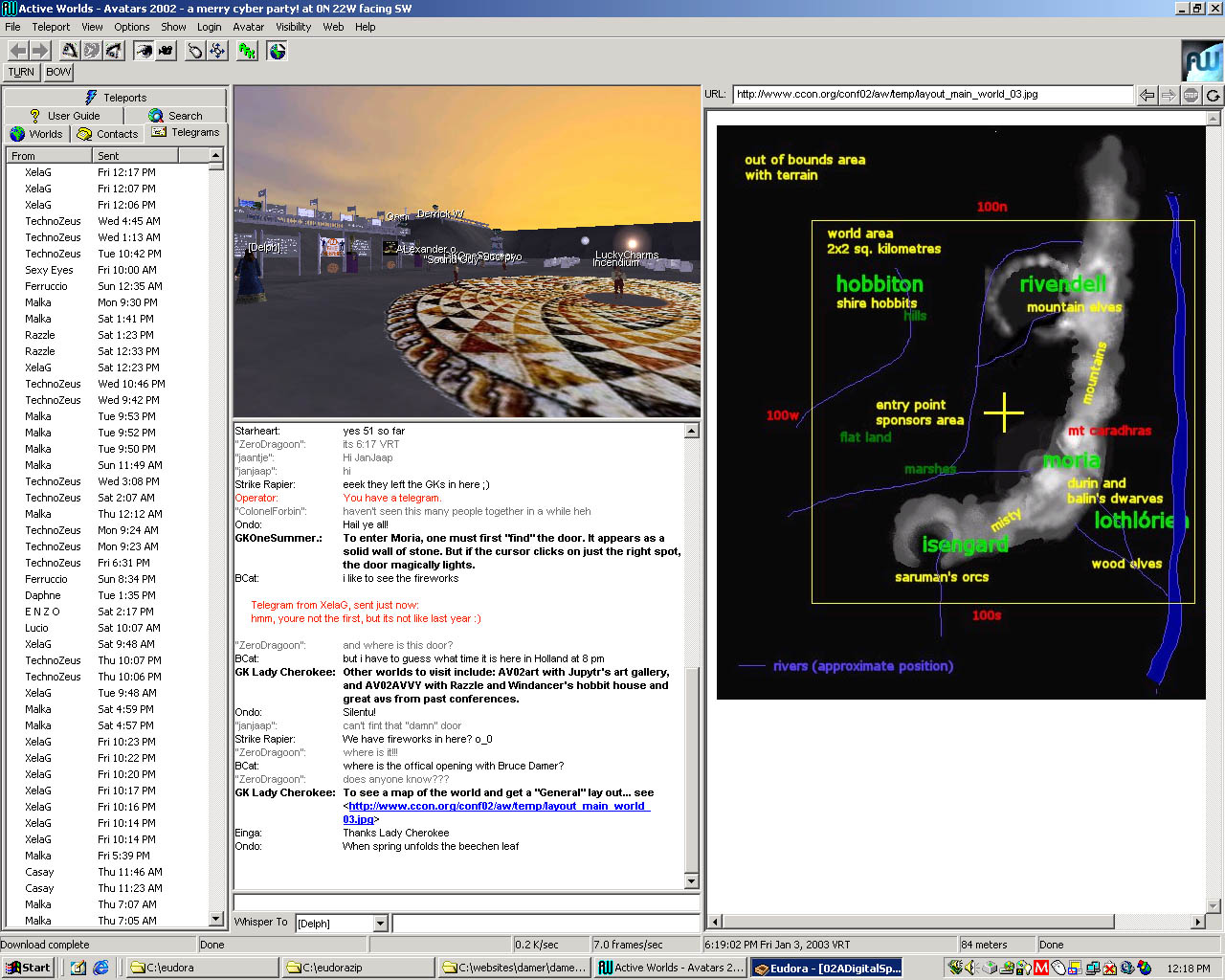Toggle the web browser globe icon
This screenshot has width=1225, height=980.
(278, 51)
